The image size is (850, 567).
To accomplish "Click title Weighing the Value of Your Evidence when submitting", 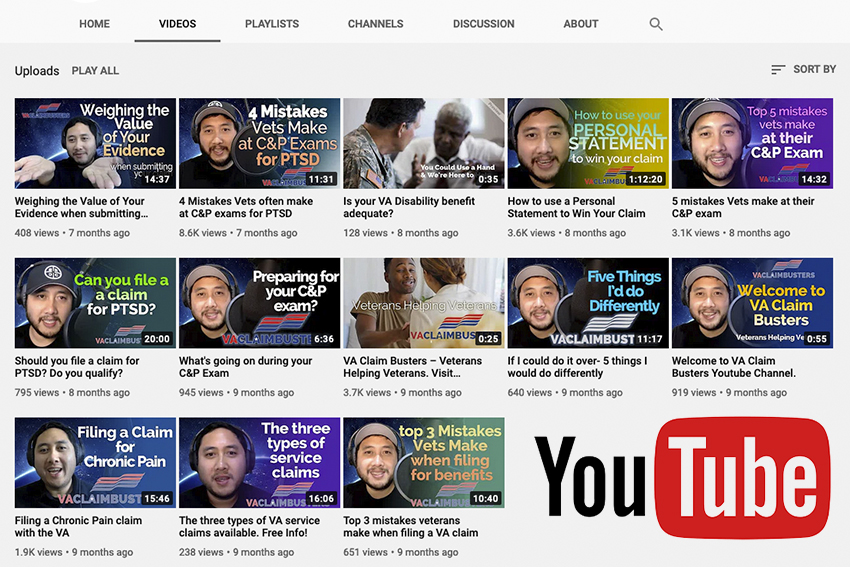I will click(81, 207).
